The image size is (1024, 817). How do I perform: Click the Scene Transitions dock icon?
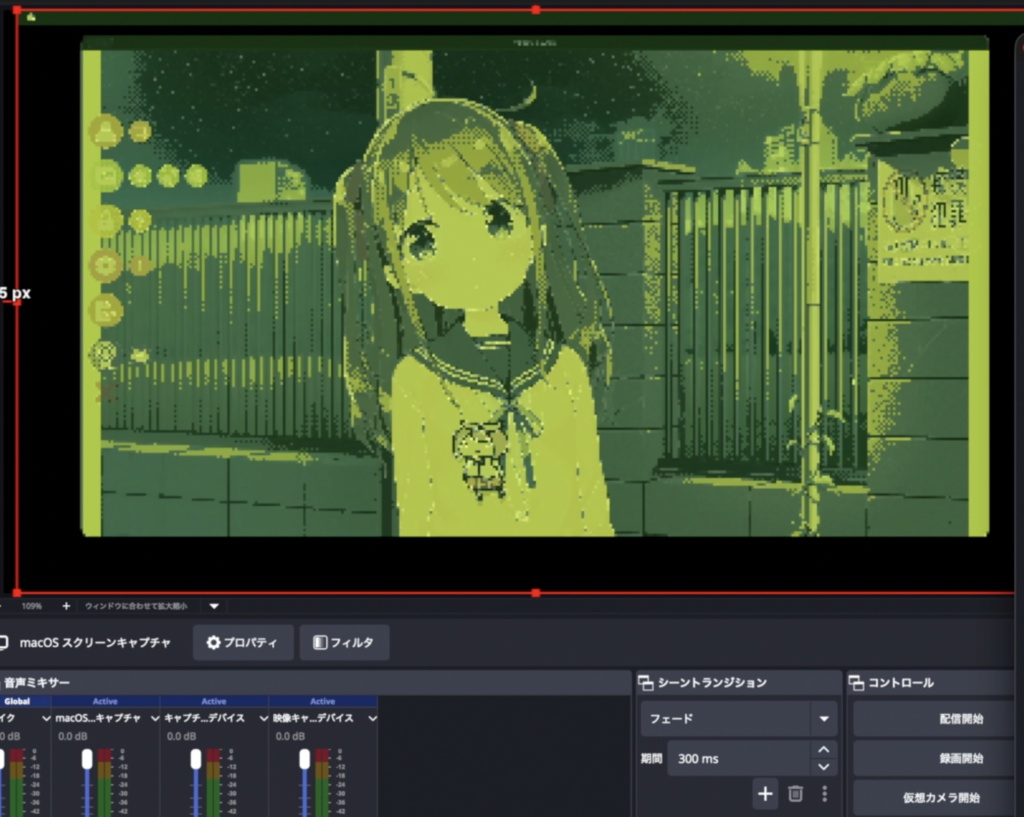(x=645, y=683)
